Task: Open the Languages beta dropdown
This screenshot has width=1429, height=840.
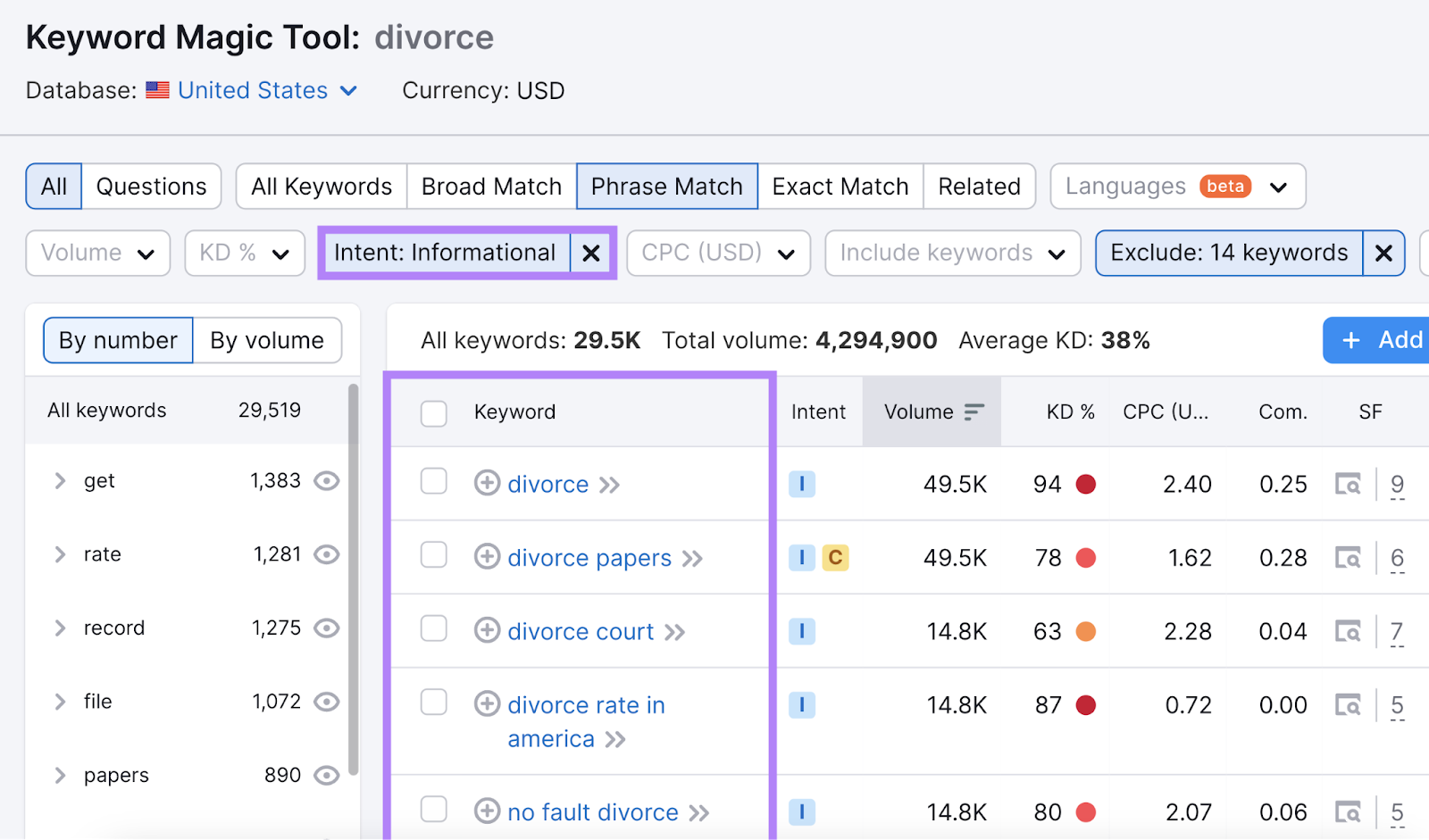Action: pos(1178,187)
